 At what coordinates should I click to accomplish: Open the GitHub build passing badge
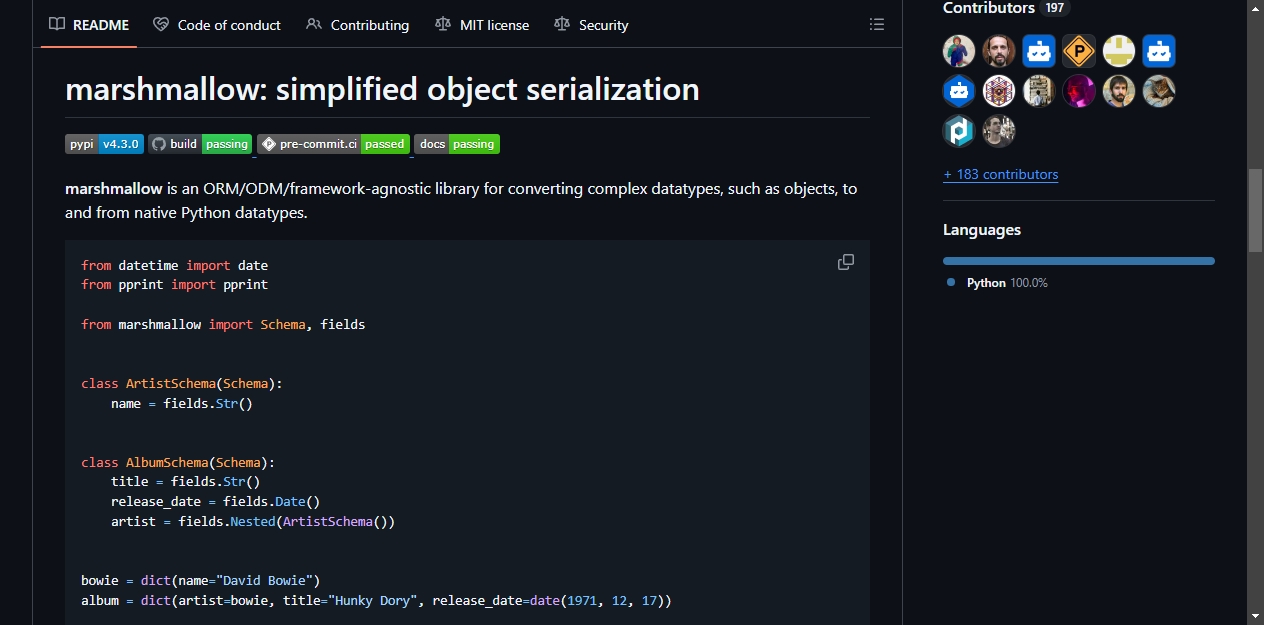point(200,144)
